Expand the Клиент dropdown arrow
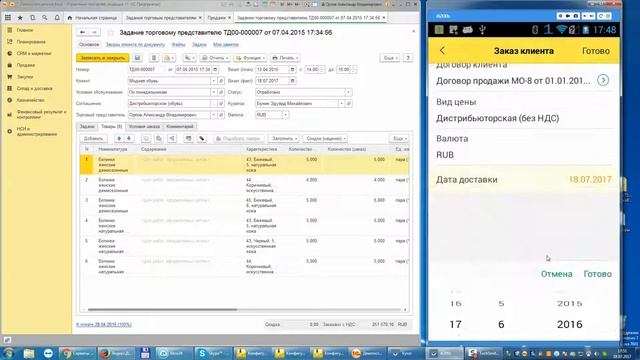The height and width of the screenshot is (360, 640). pos(213,81)
